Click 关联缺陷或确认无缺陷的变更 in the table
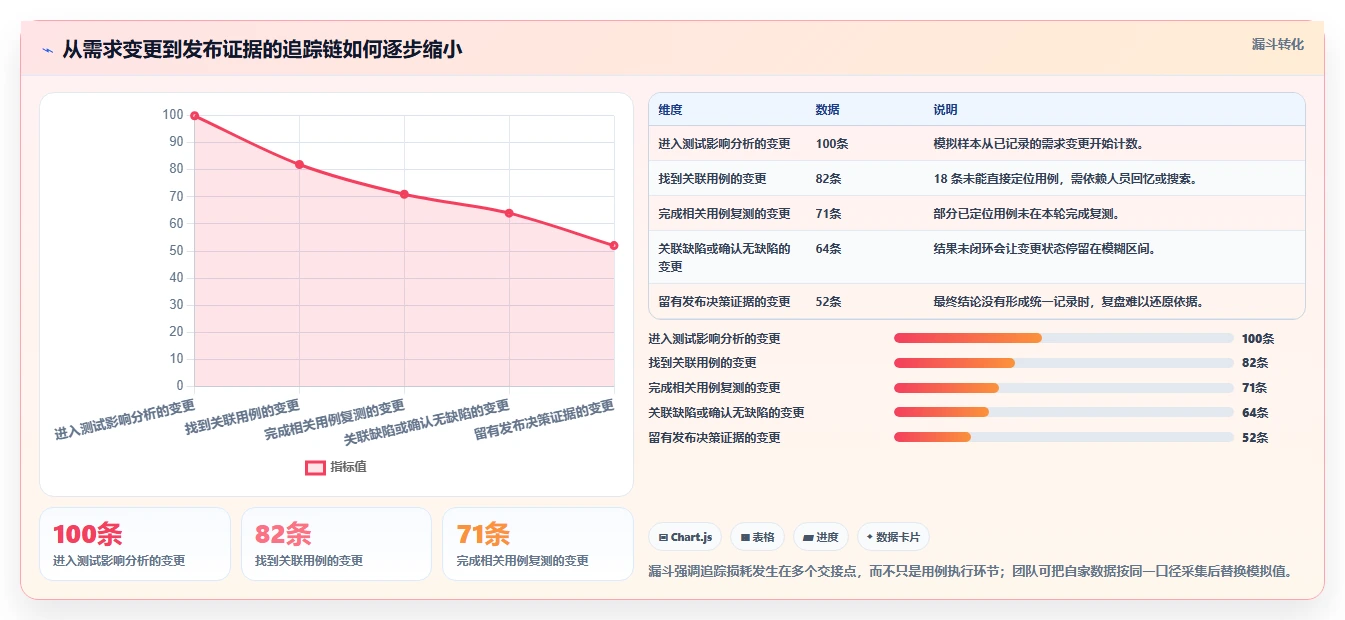 tap(724, 257)
